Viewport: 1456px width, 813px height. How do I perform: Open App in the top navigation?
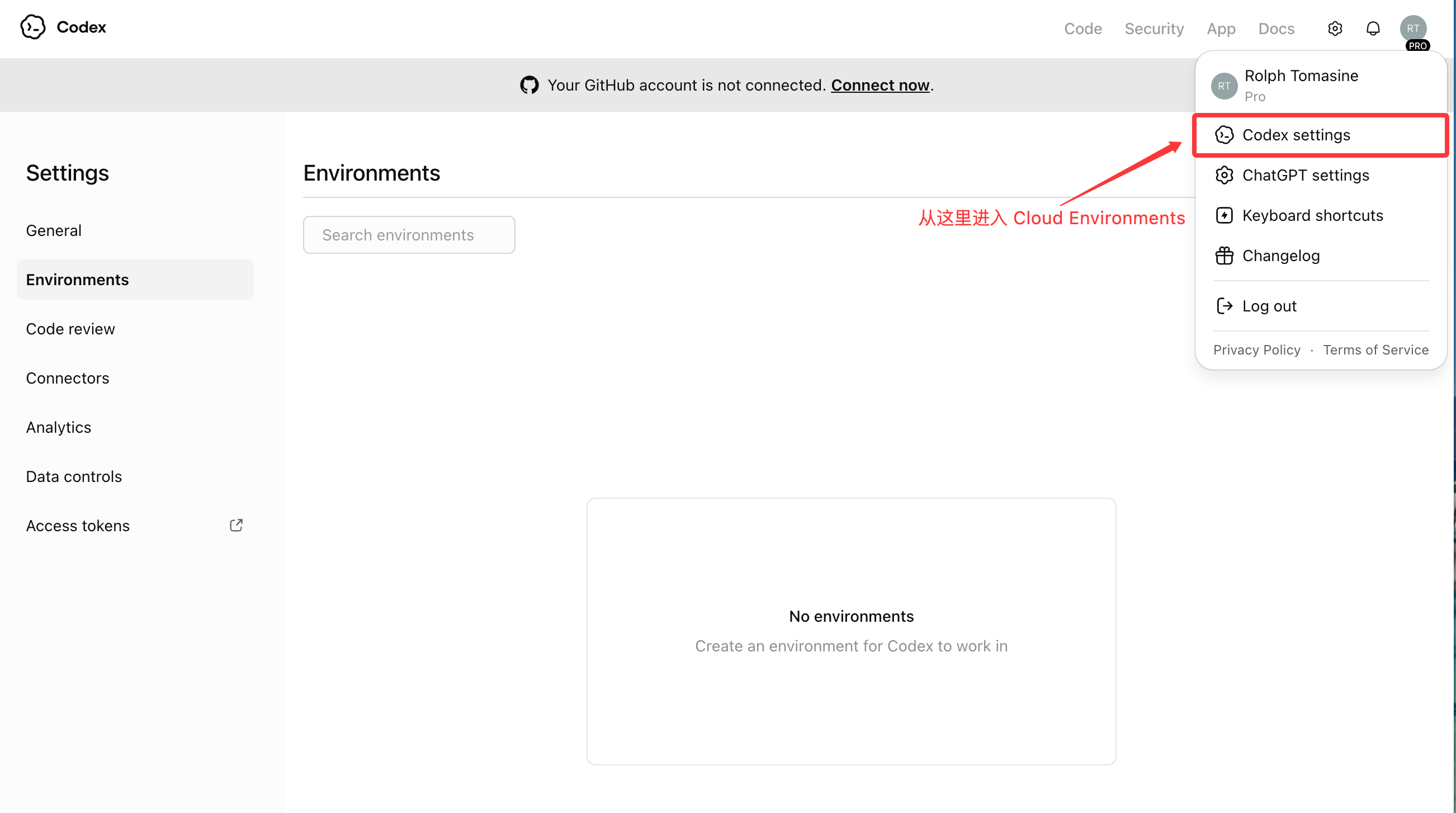coord(1221,29)
